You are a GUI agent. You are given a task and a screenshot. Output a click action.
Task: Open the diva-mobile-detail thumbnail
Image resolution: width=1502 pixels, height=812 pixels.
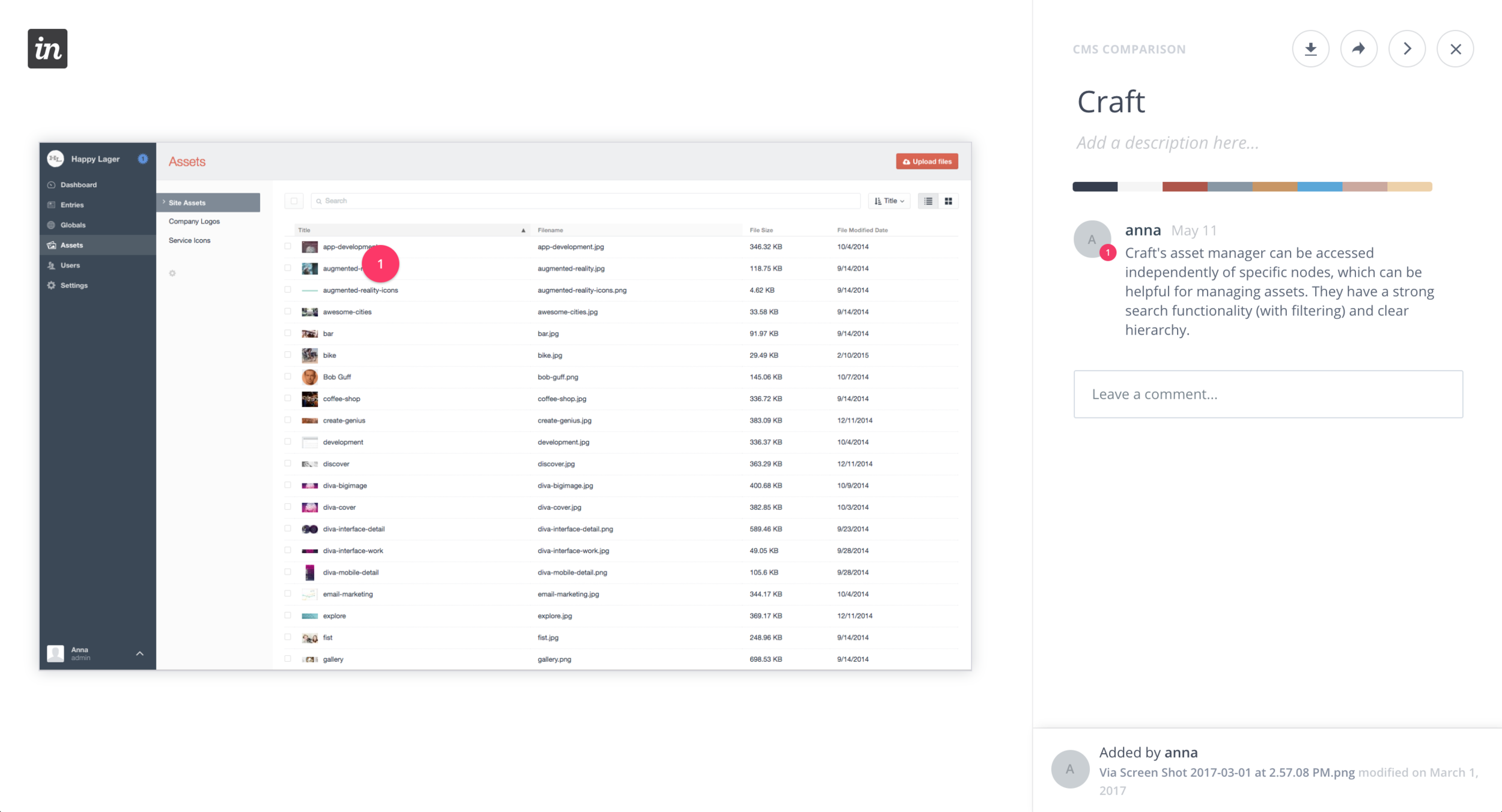(x=309, y=572)
